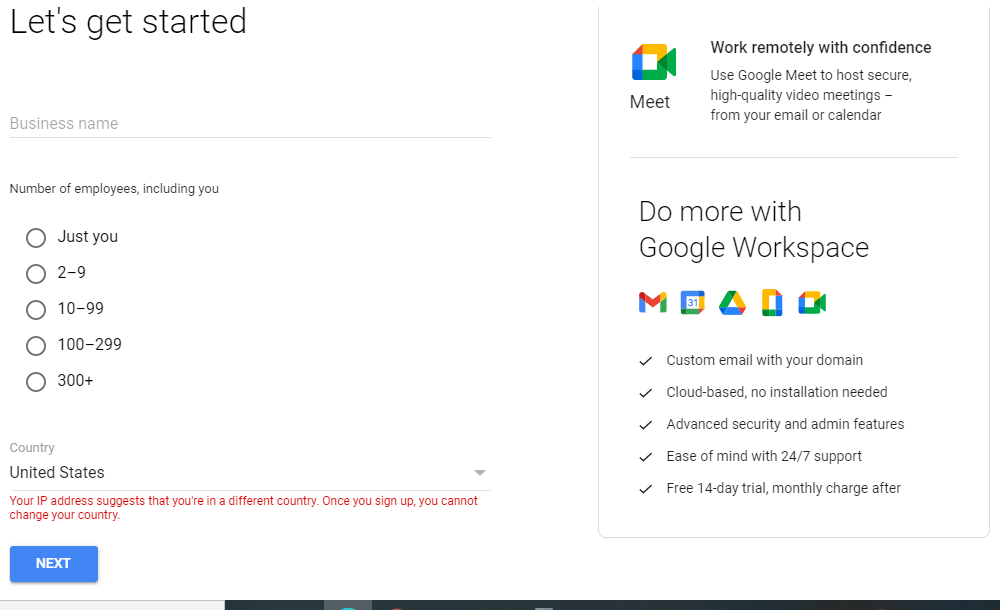Viewport: 1000px width, 610px height.
Task: Expand the country list via dropdown arrow
Action: click(480, 473)
